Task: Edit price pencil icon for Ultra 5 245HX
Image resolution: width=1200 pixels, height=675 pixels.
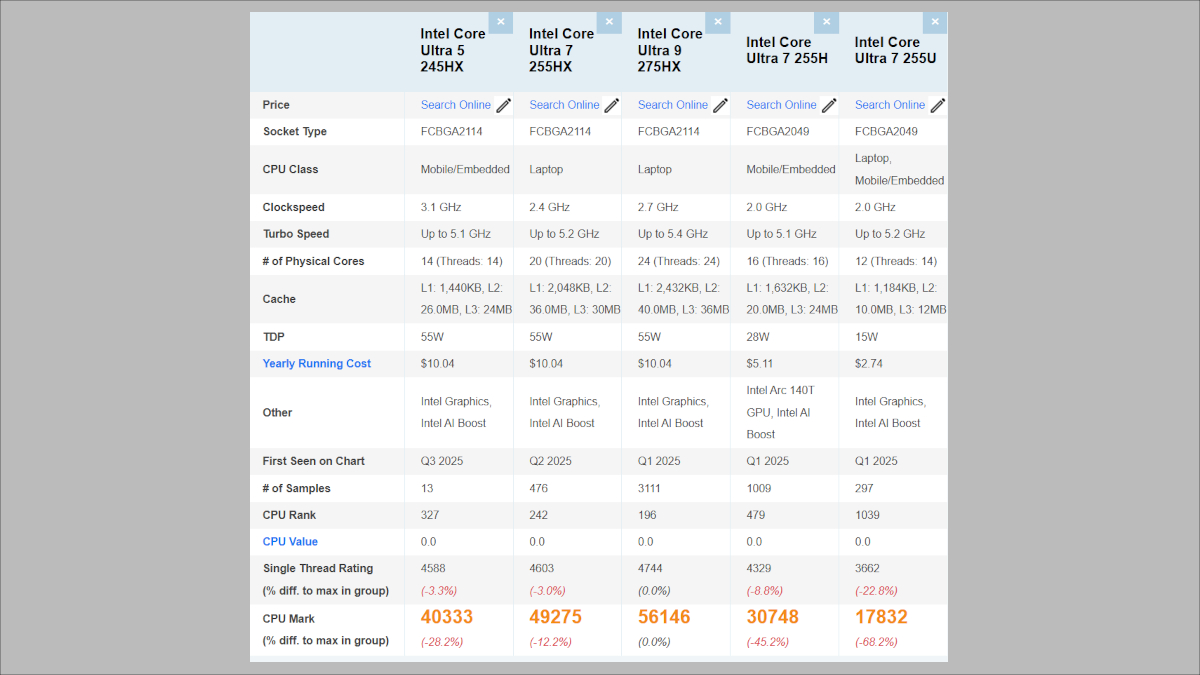Action: pyautogui.click(x=504, y=105)
